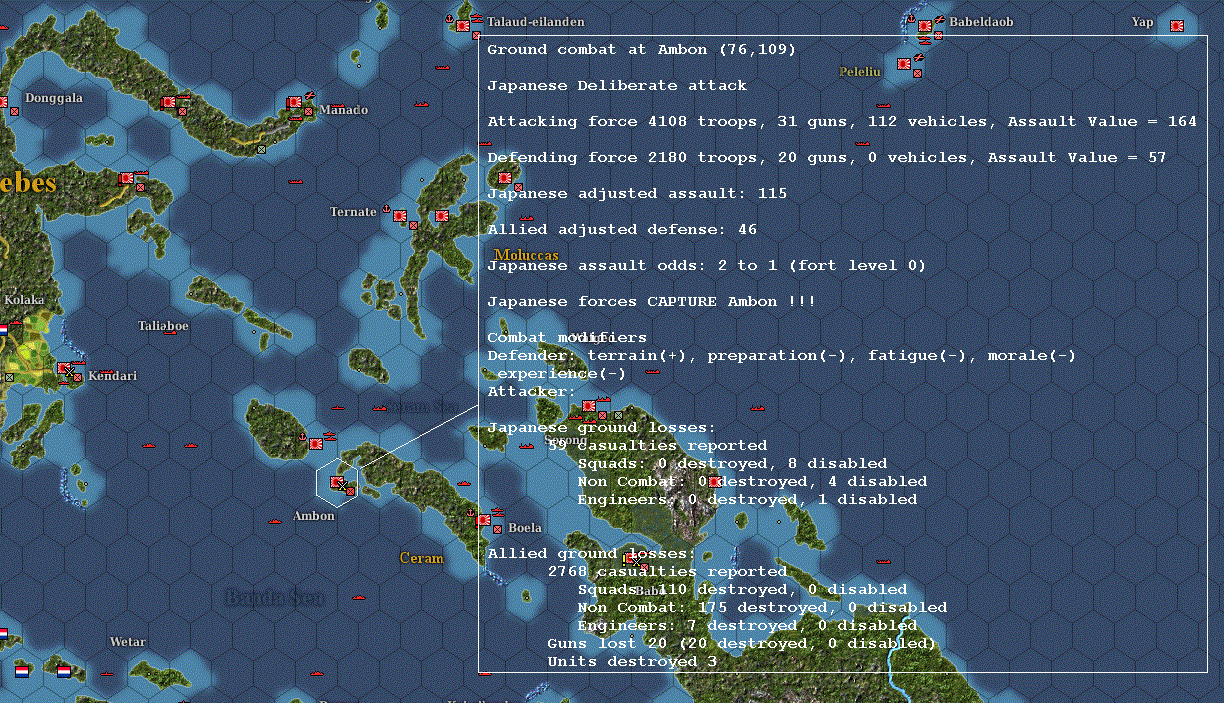Screen dimensions: 1224x703
Task: Click the Yap label
Action: point(1142,22)
